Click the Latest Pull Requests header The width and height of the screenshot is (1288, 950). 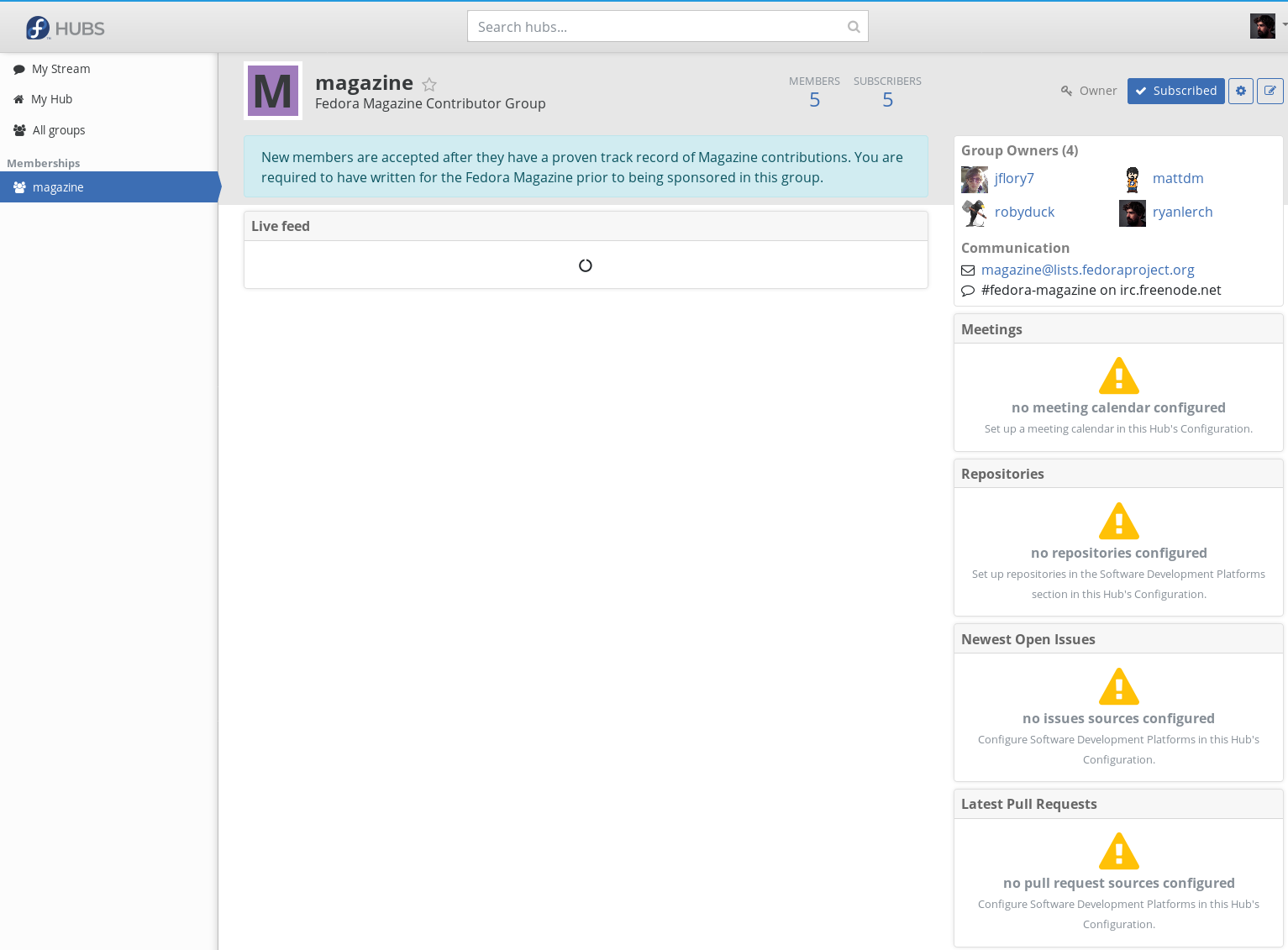[x=1118, y=804]
